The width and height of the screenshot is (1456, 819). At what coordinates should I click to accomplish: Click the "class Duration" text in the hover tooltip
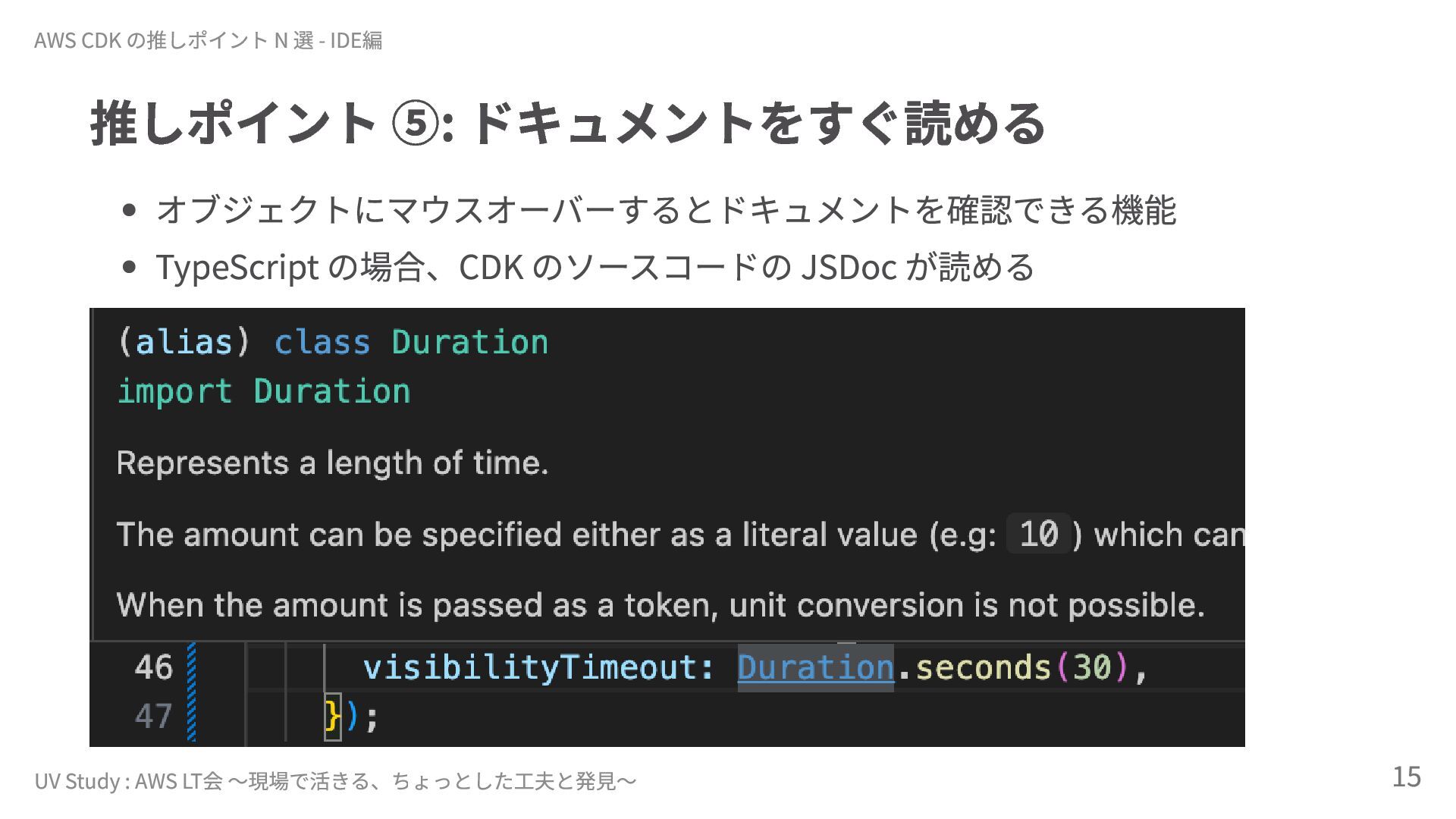click(410, 343)
